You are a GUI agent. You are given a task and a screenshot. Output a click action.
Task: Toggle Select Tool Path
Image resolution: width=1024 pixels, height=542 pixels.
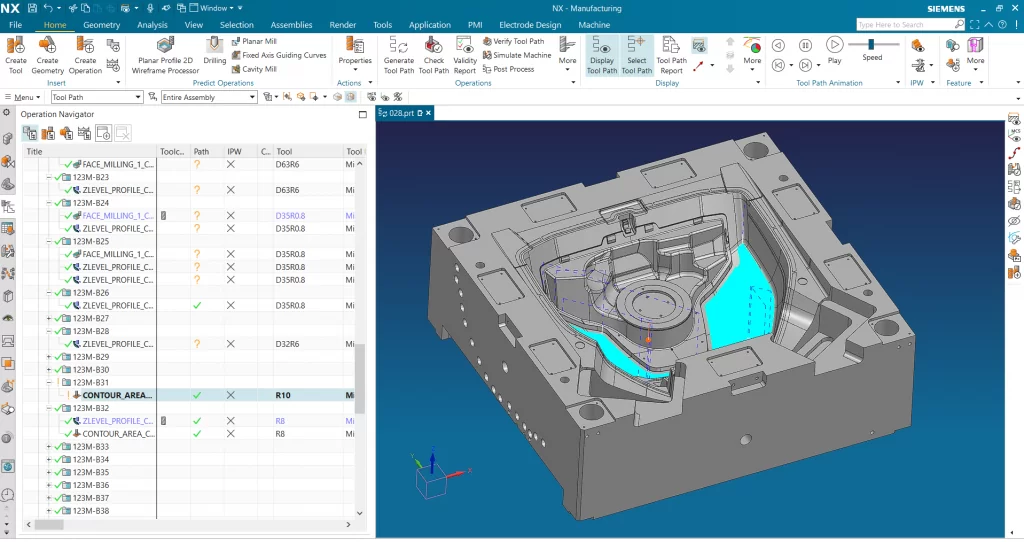click(x=637, y=56)
